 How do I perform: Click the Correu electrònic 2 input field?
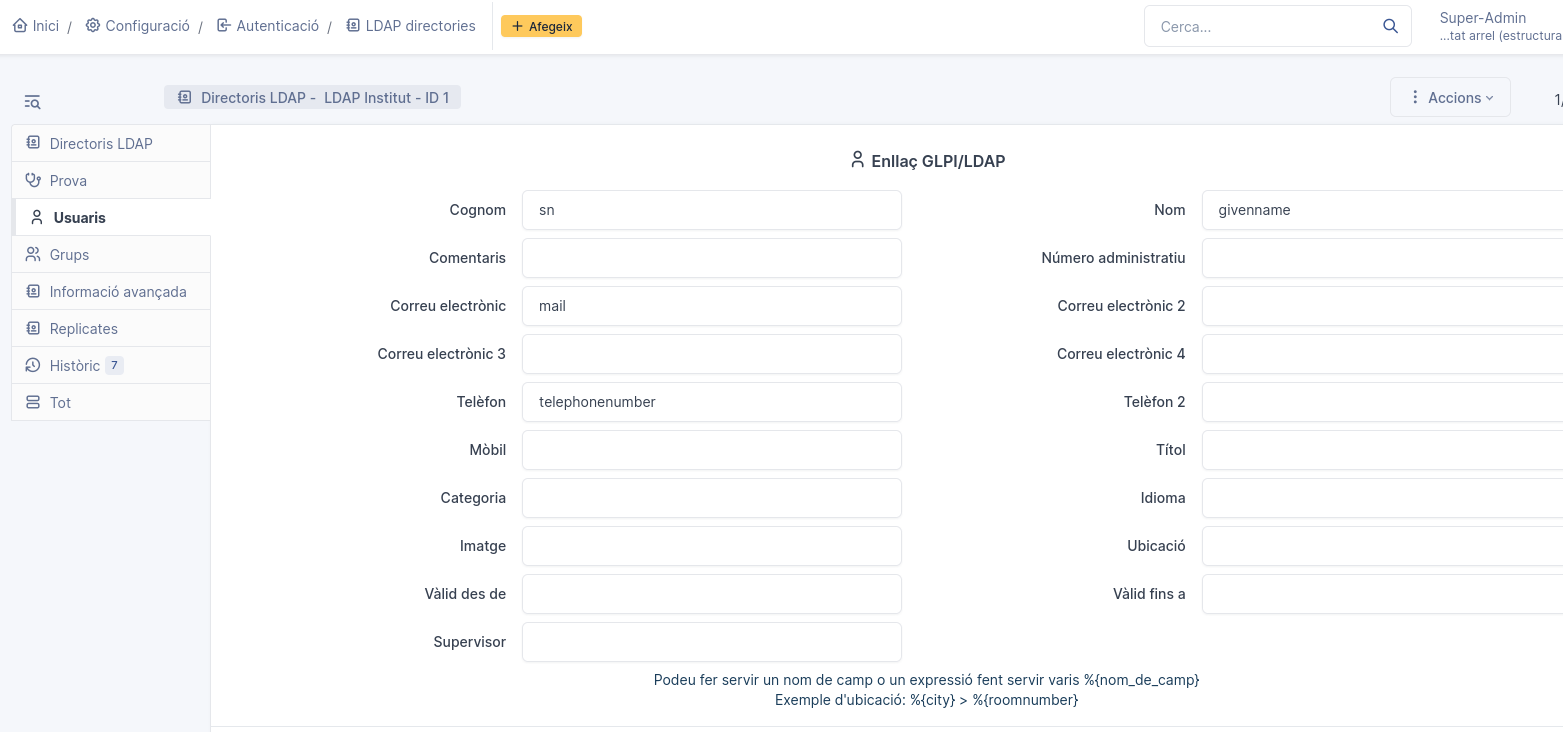point(1382,306)
